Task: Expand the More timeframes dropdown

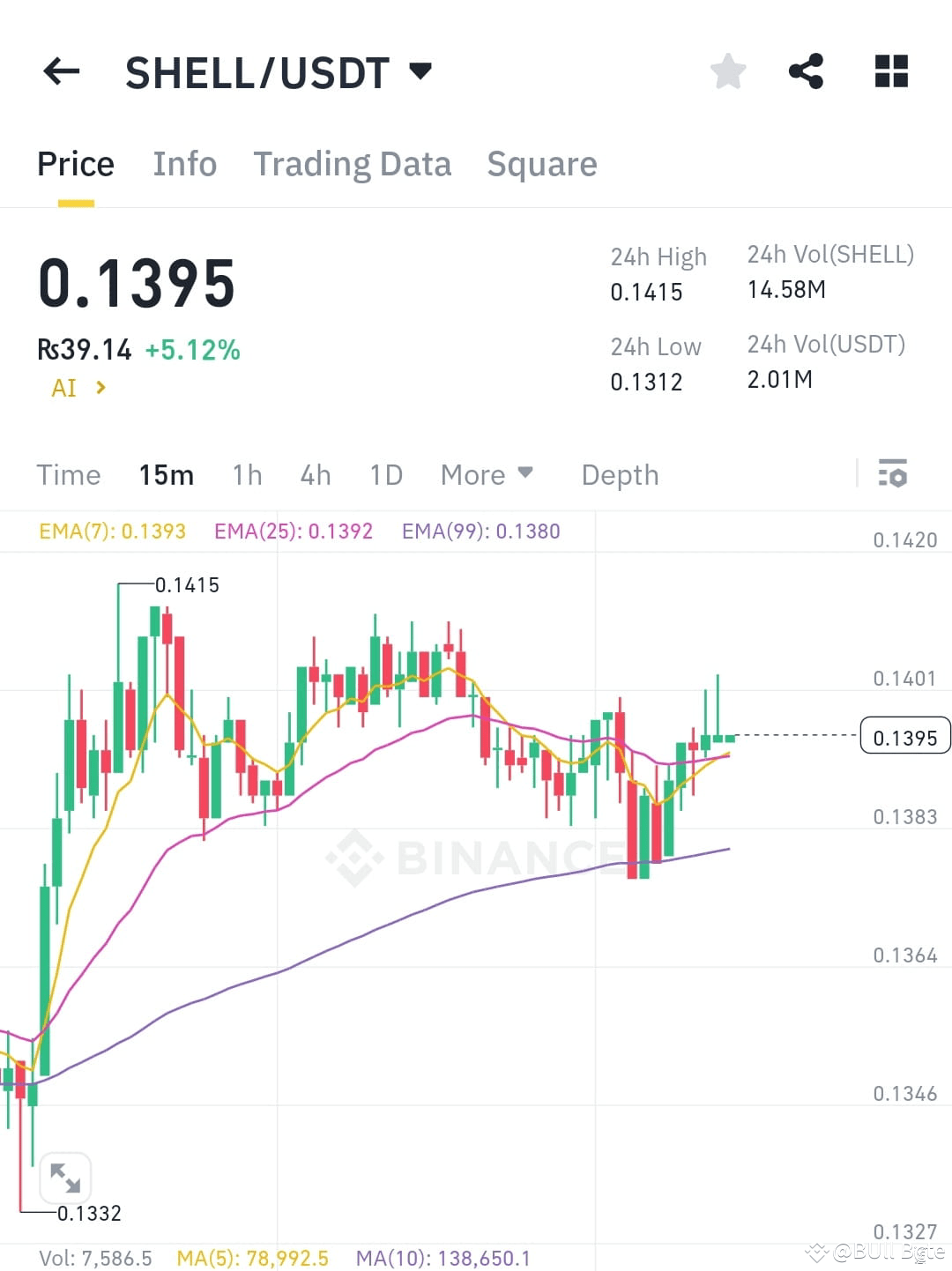Action: pyautogui.click(x=486, y=474)
